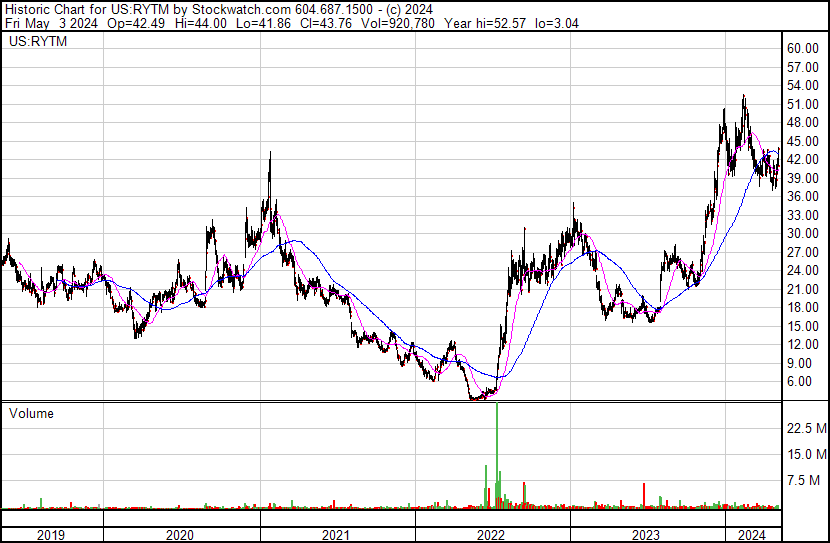830x543 pixels.
Task: Click the US:RYTM symbol label
Action: pos(38,41)
